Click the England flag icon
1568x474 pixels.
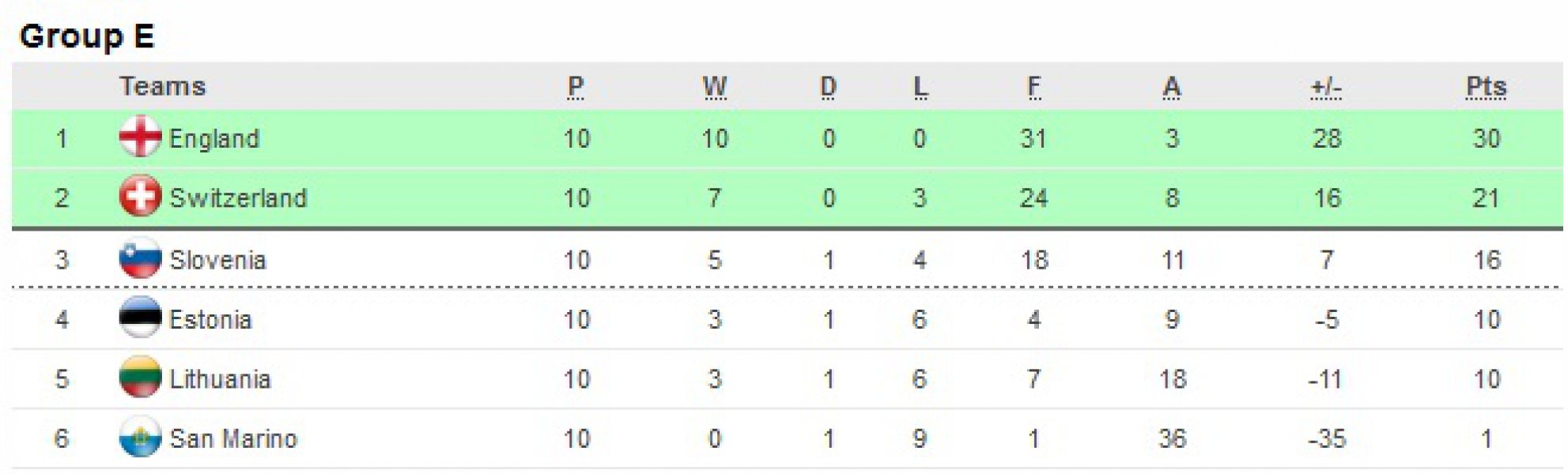click(x=140, y=137)
